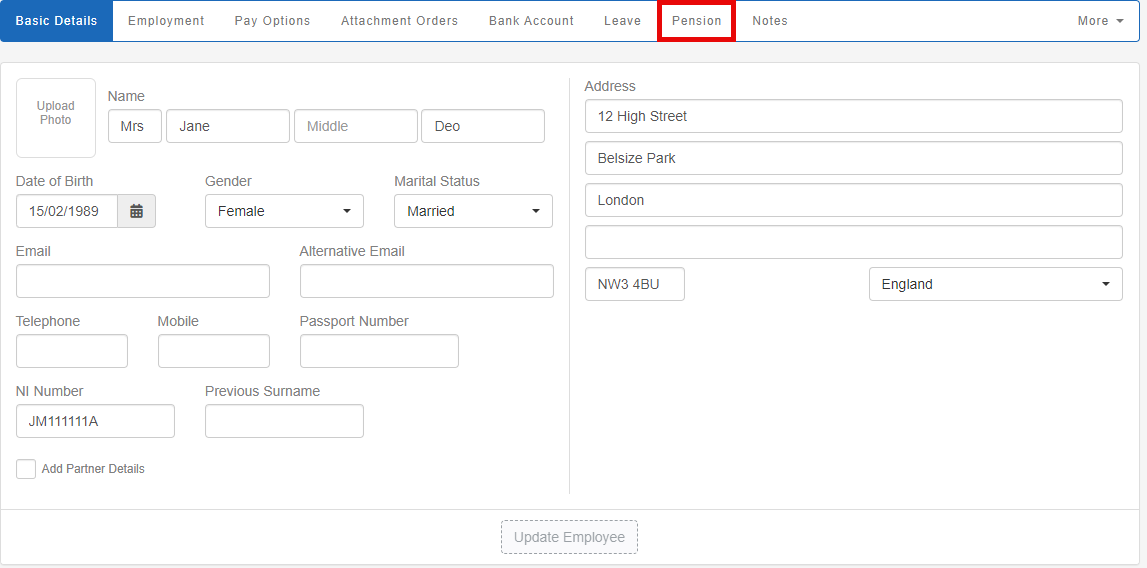Viewport: 1147px width, 568px height.
Task: Click the surname field with Deo
Action: [483, 126]
